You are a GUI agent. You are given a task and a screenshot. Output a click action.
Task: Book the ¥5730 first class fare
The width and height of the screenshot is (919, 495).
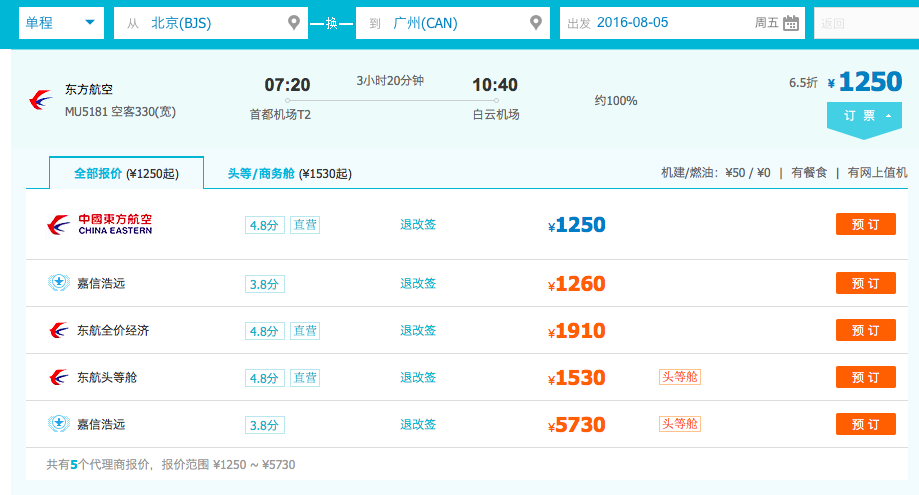[866, 424]
